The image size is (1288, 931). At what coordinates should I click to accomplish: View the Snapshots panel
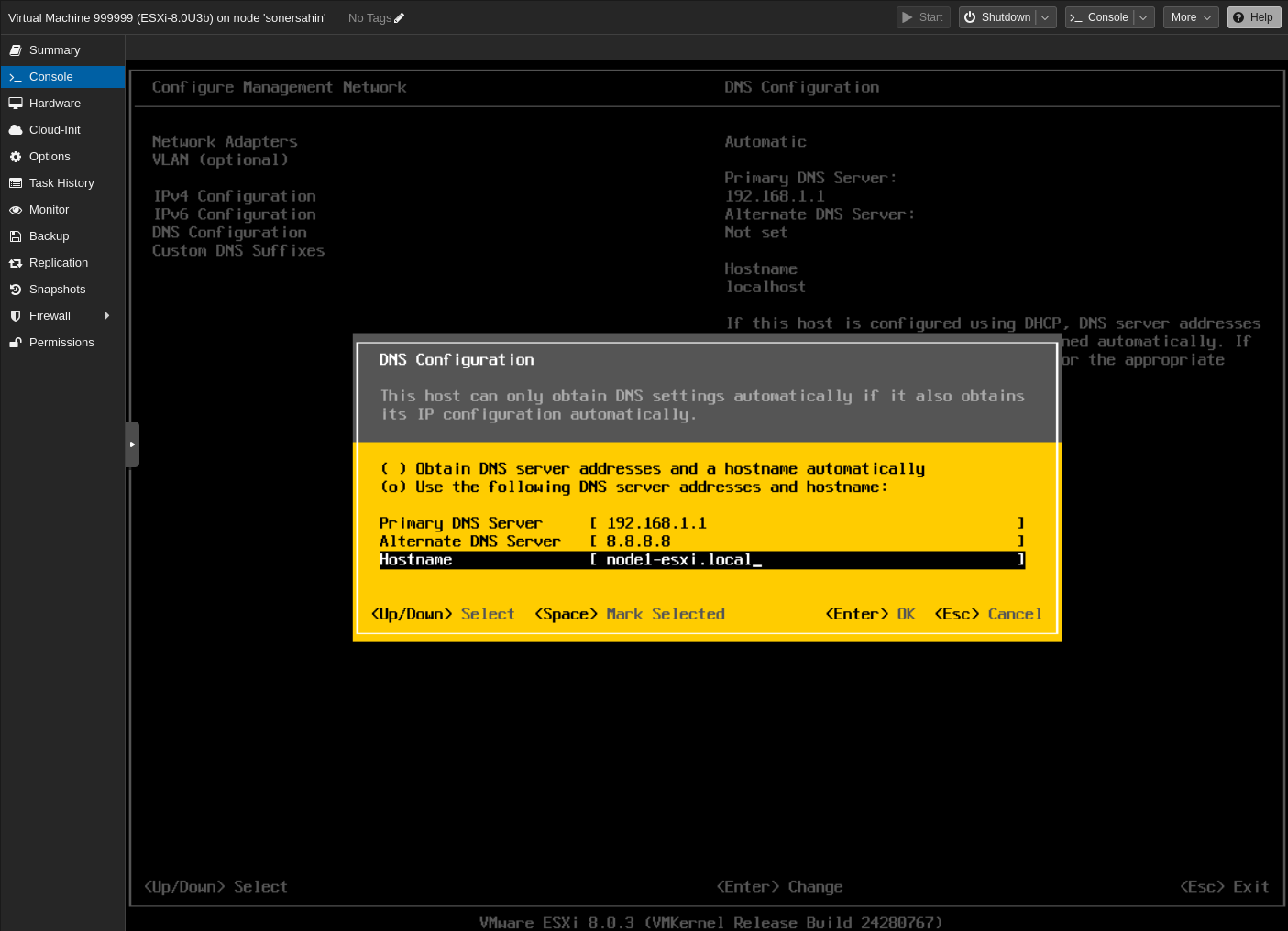(56, 289)
